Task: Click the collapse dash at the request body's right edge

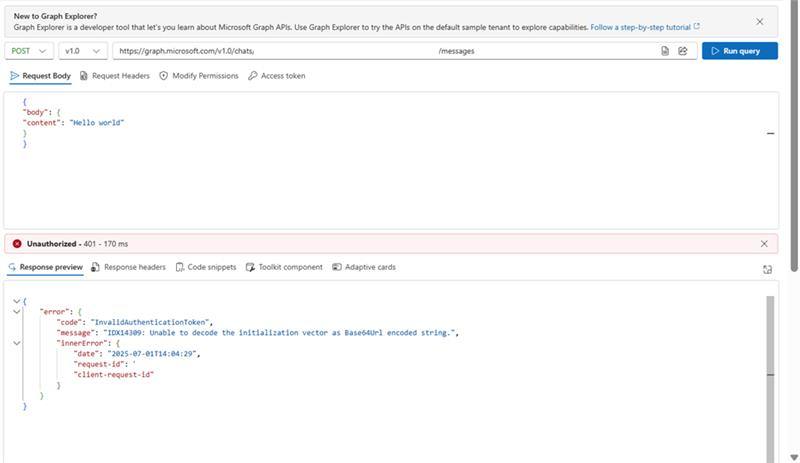Action: click(770, 133)
